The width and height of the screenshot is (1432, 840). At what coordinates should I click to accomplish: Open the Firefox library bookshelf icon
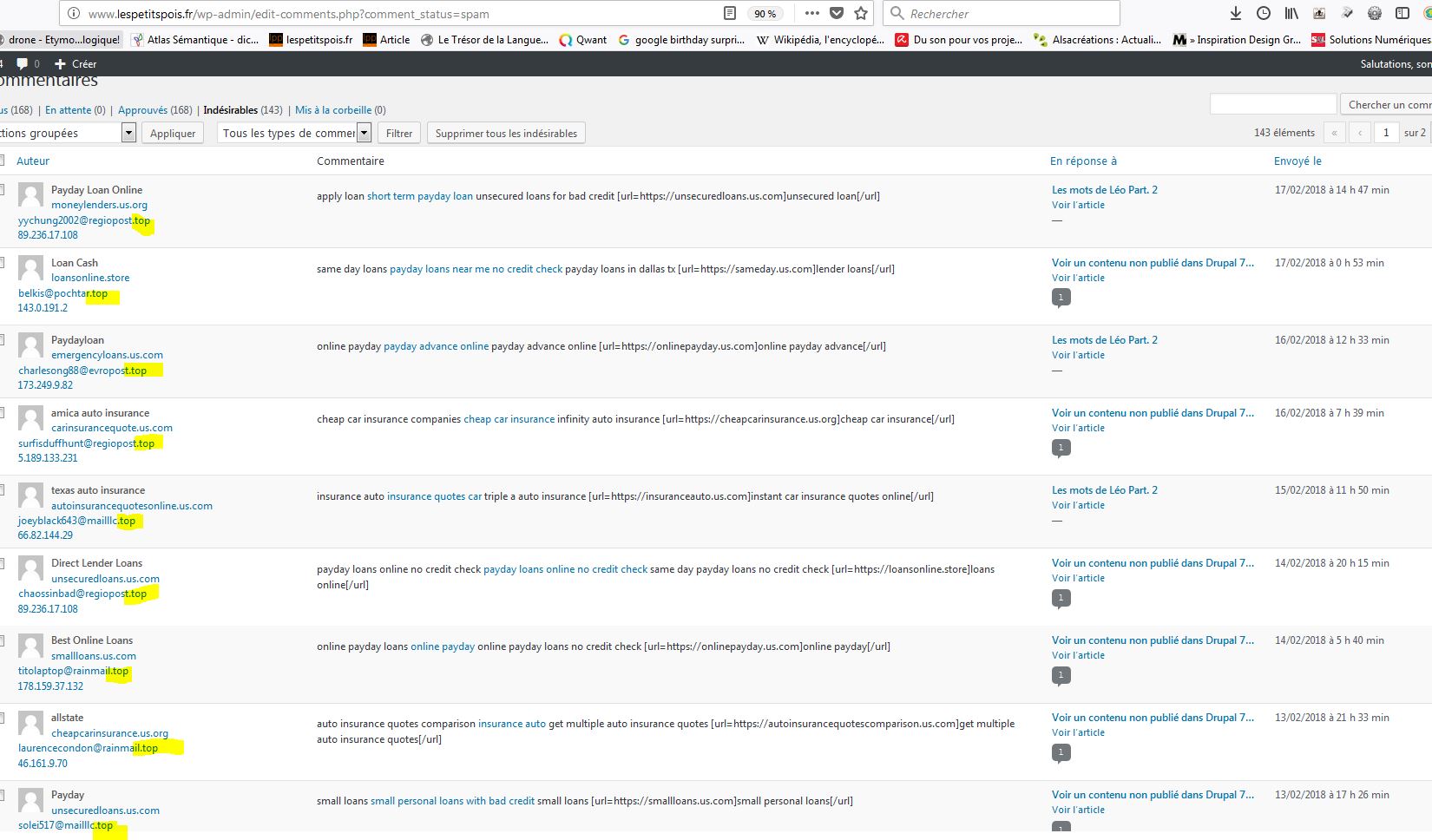coord(1291,13)
